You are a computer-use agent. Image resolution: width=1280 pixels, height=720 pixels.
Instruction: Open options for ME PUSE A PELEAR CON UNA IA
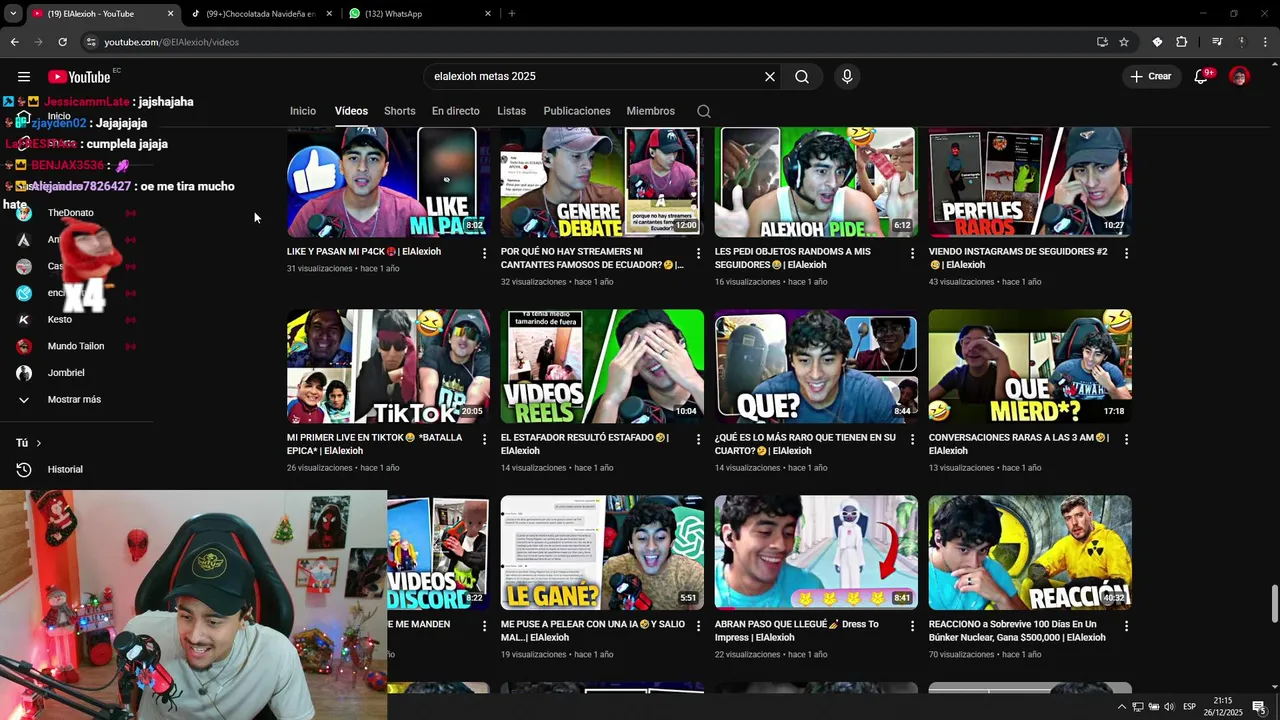(x=699, y=625)
